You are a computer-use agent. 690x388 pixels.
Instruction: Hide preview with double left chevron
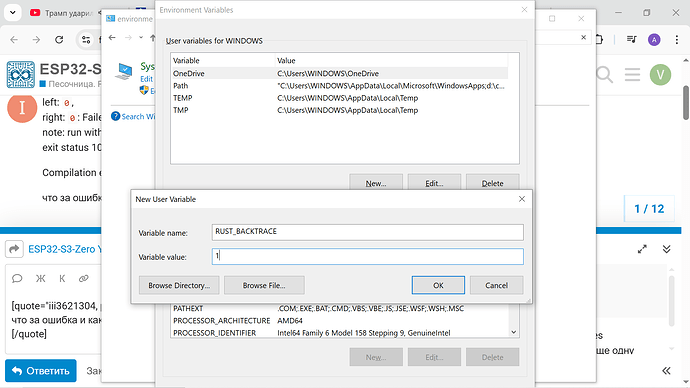point(666,370)
